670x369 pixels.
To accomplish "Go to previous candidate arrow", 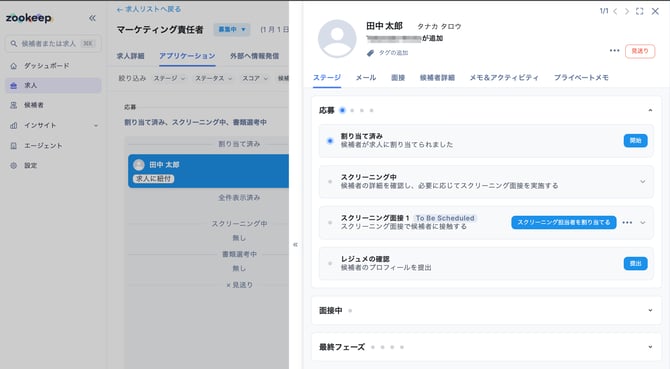I will [615, 11].
